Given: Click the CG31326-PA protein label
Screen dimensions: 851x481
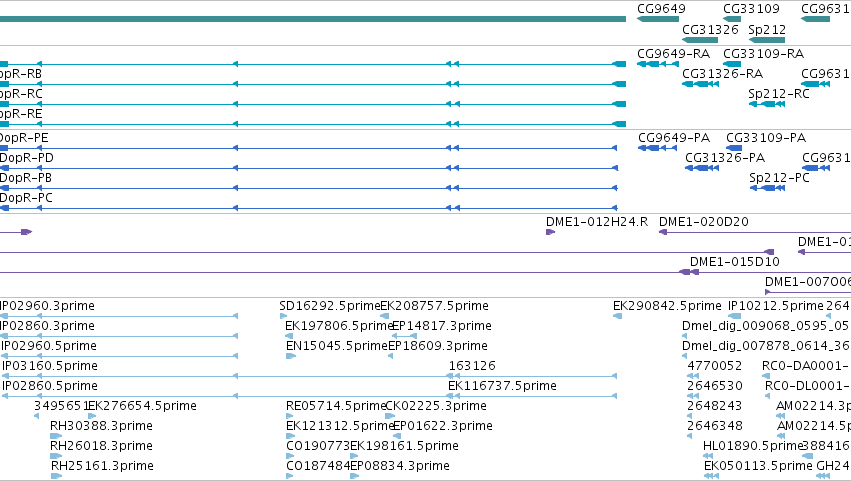Looking at the screenshot, I should pyautogui.click(x=725, y=157).
